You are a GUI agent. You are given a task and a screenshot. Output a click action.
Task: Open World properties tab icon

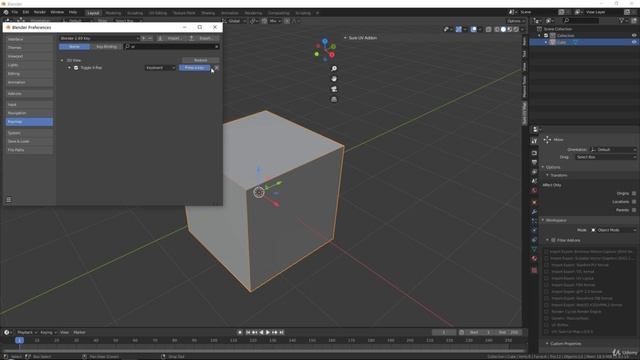point(534,191)
